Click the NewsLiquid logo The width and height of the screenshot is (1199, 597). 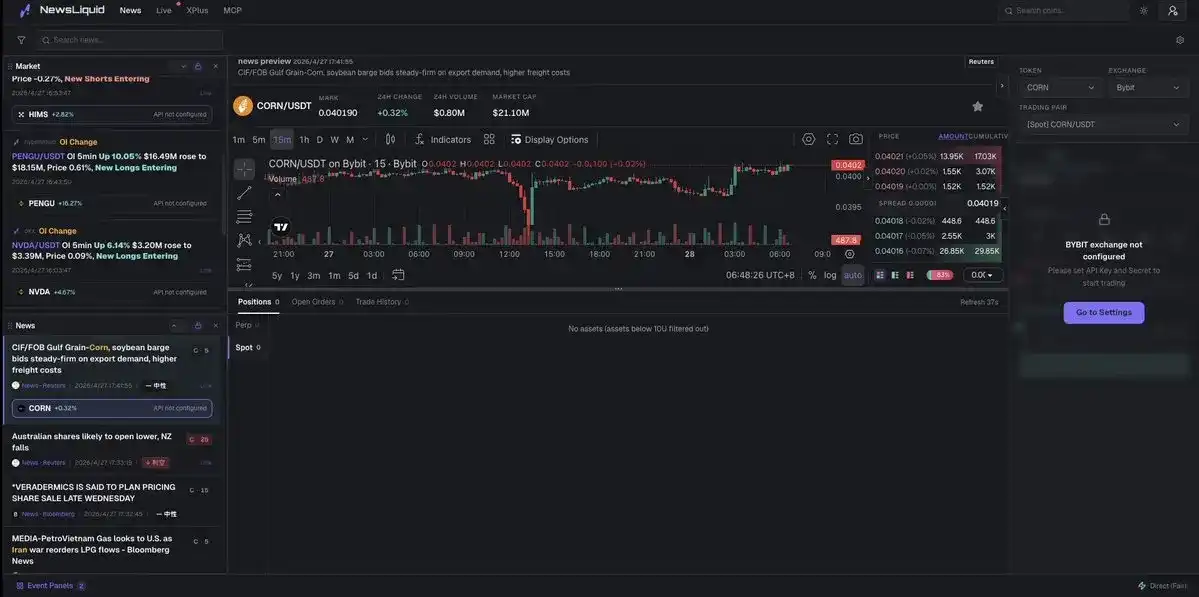coord(63,11)
